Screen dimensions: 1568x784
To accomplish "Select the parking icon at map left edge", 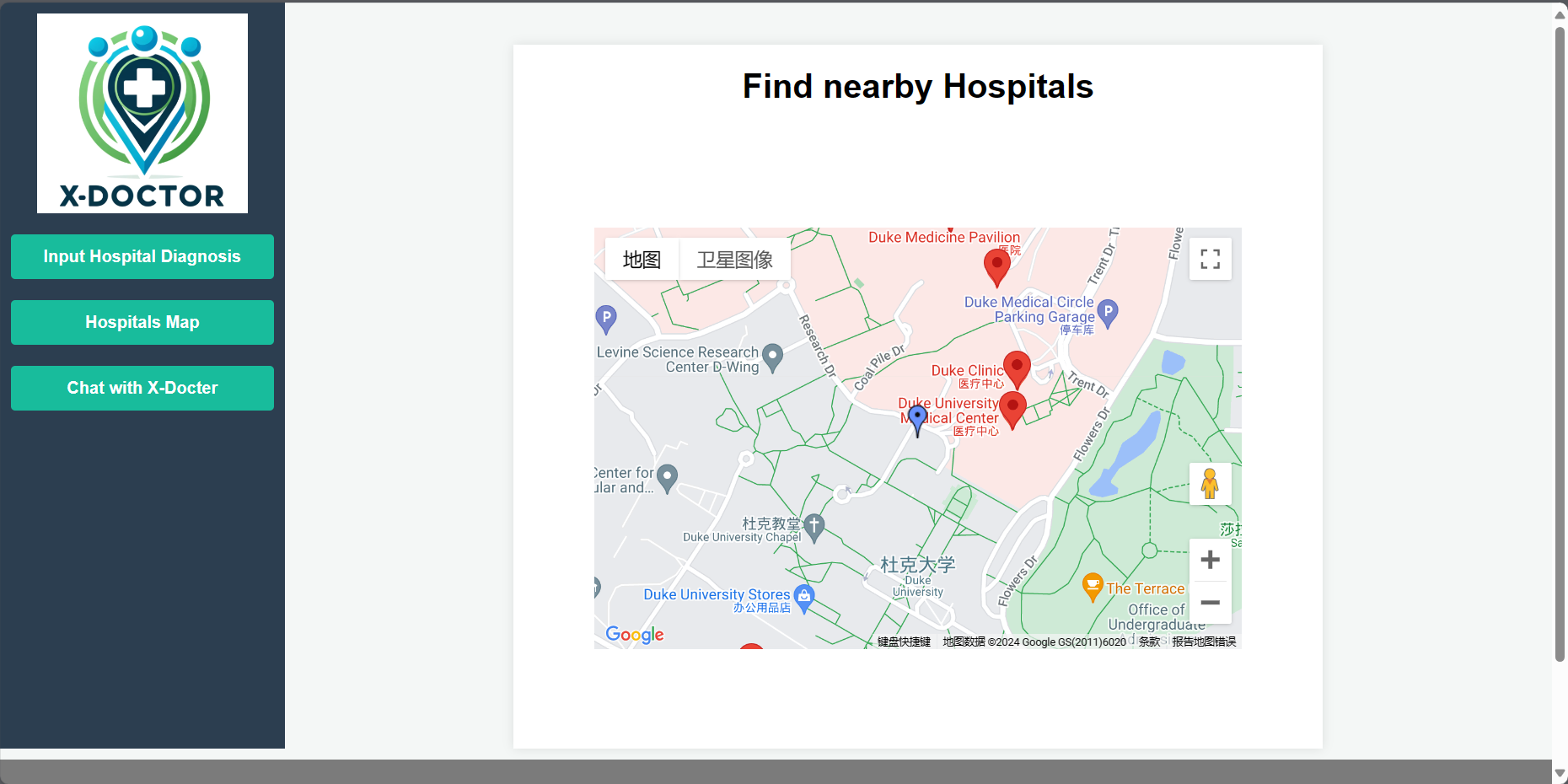I will click(x=606, y=319).
